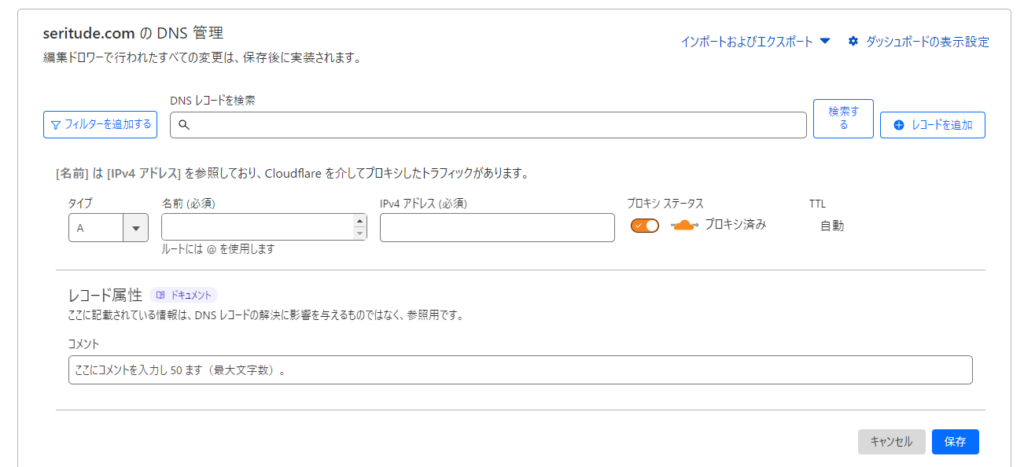Save the record with 保存 button

pyautogui.click(x=955, y=442)
